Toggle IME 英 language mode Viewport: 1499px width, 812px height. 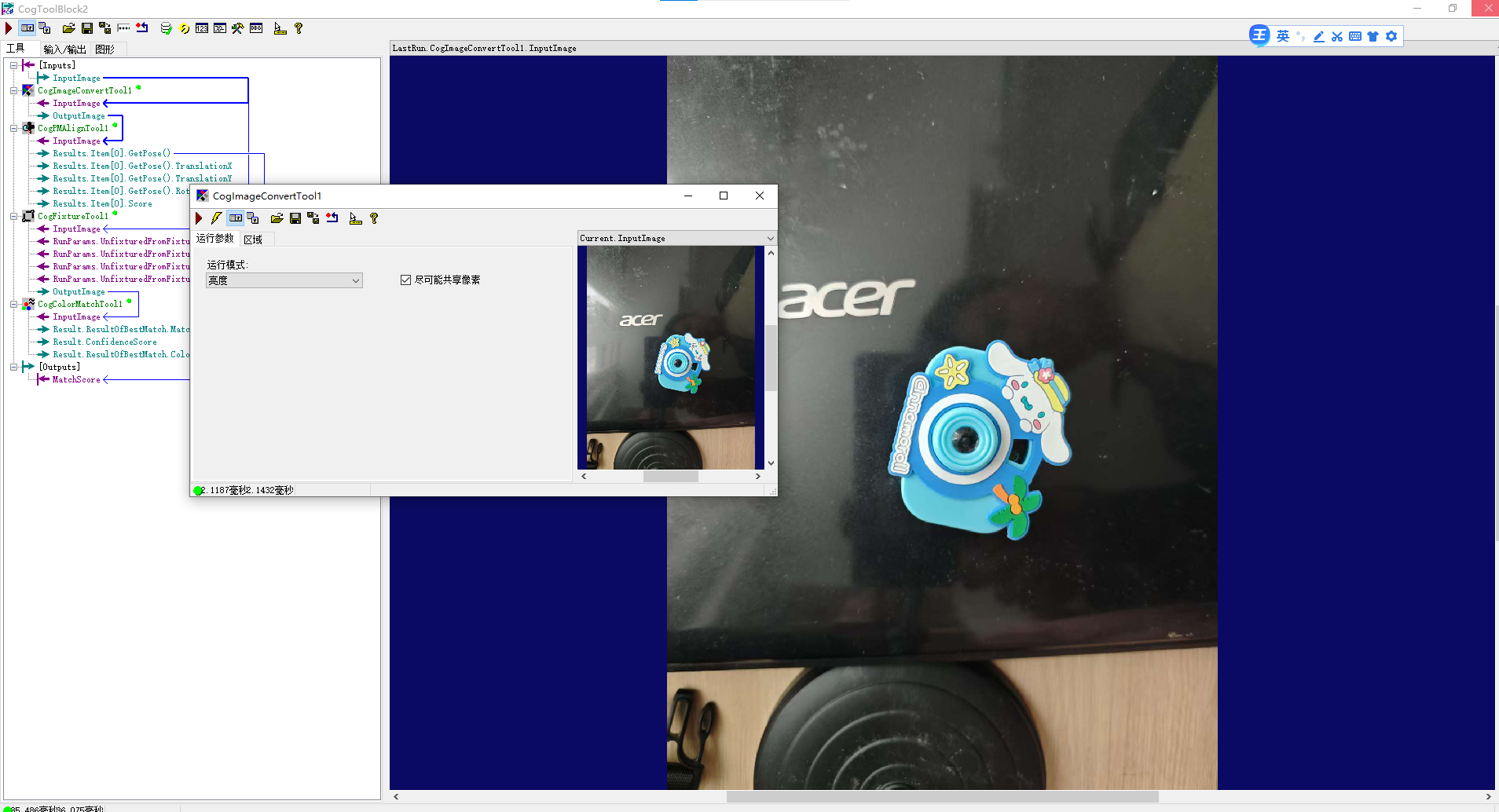tap(1283, 36)
